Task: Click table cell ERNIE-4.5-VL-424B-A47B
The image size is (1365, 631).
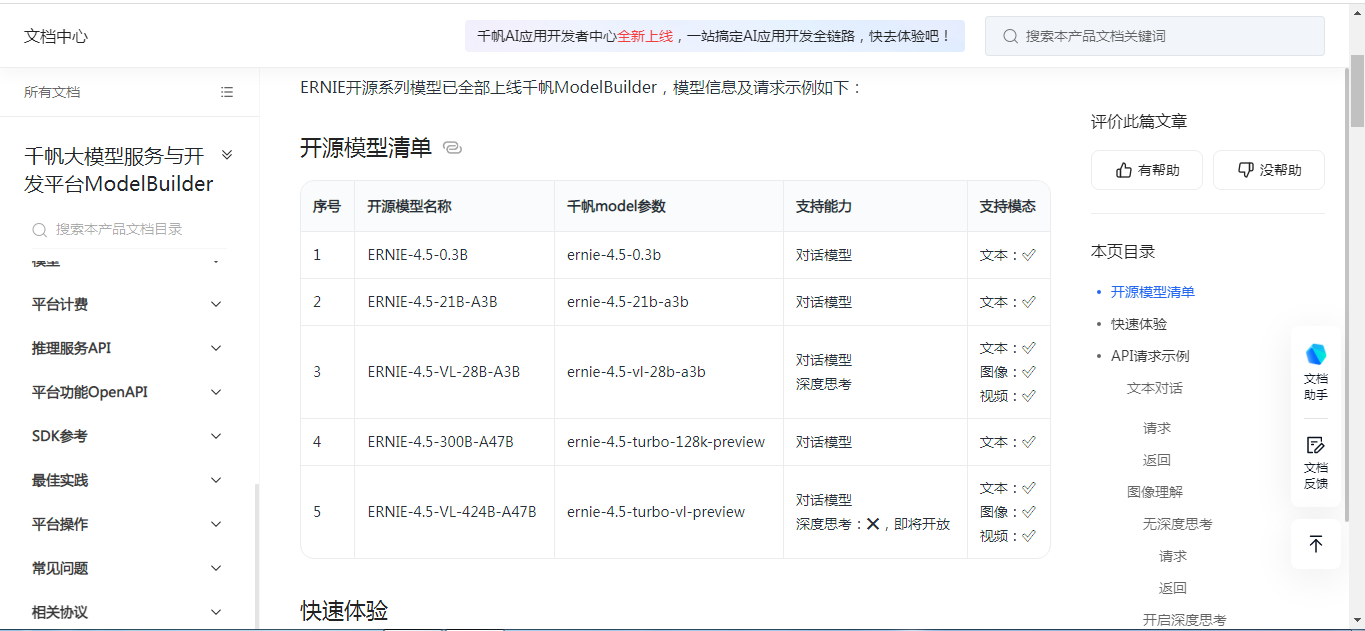Action: click(452, 512)
